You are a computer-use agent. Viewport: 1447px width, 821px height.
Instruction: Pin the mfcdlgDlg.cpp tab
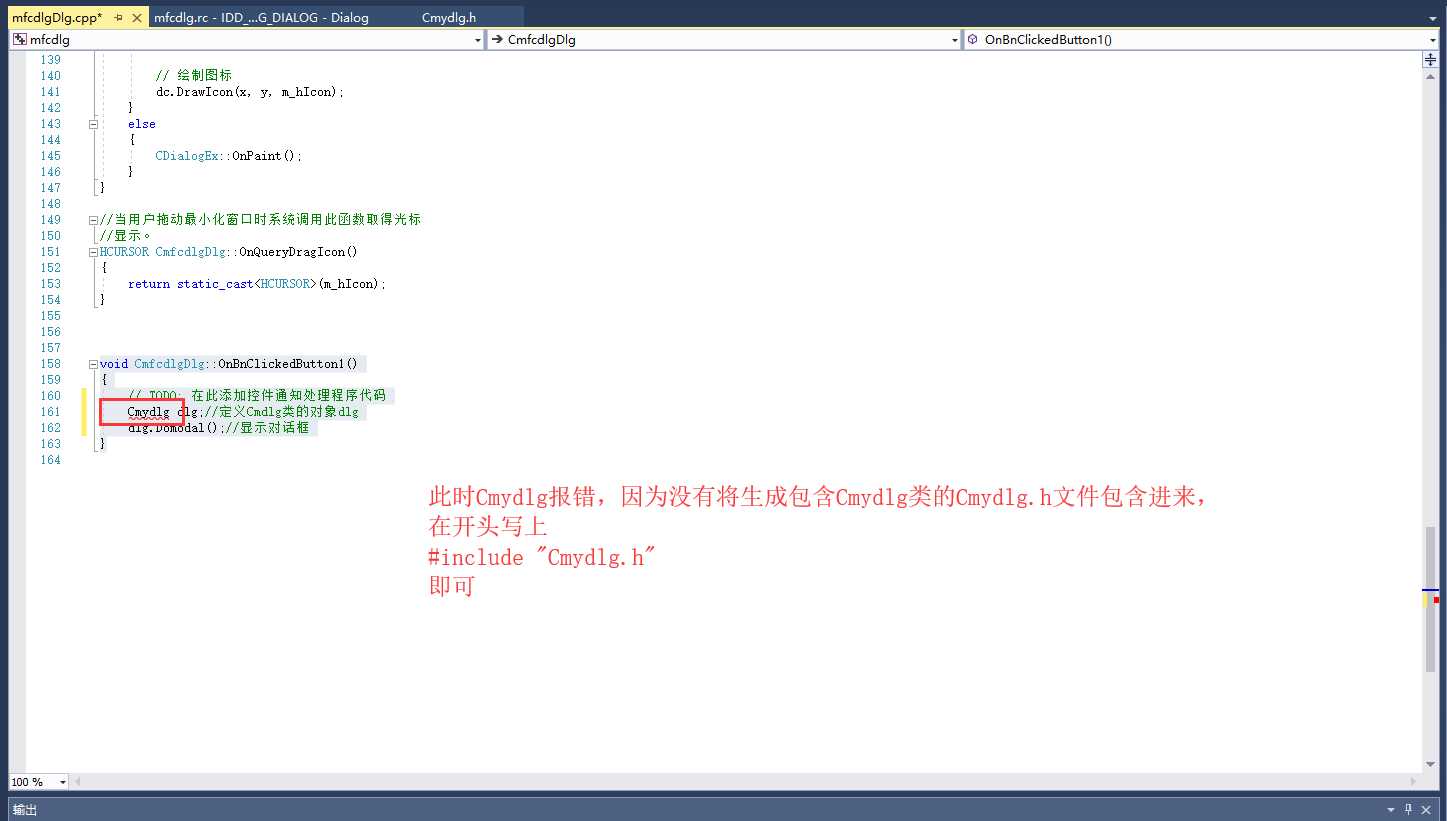(119, 18)
